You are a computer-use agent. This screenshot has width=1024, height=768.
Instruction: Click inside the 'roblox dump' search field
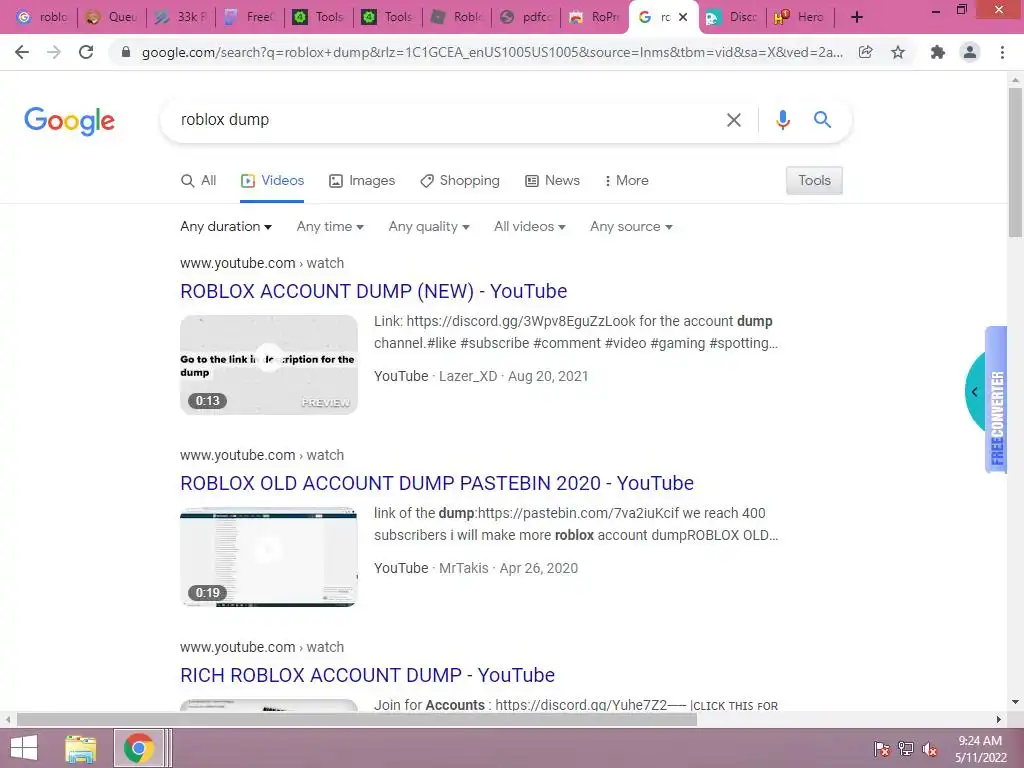click(444, 120)
